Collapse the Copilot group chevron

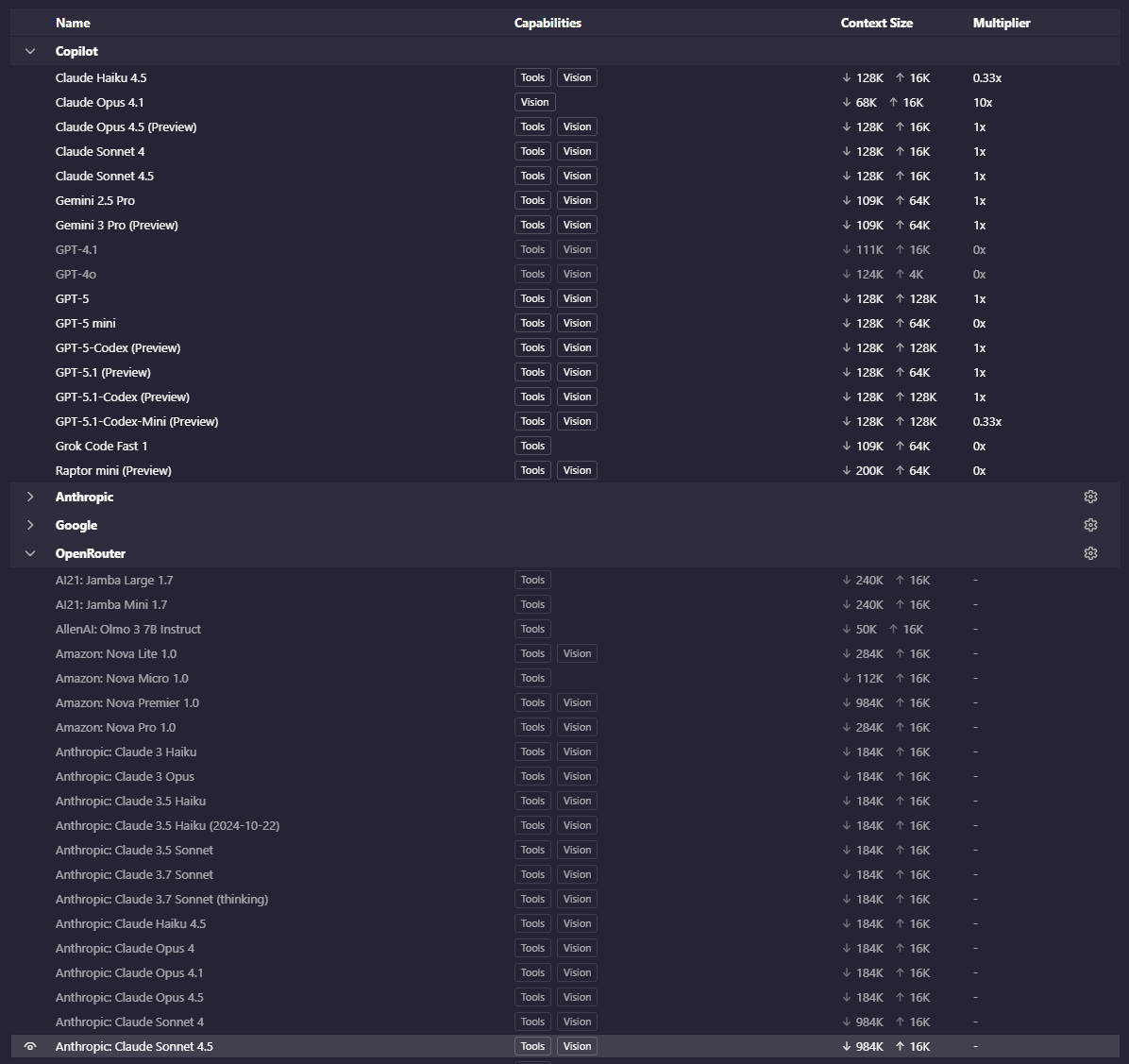[x=30, y=51]
